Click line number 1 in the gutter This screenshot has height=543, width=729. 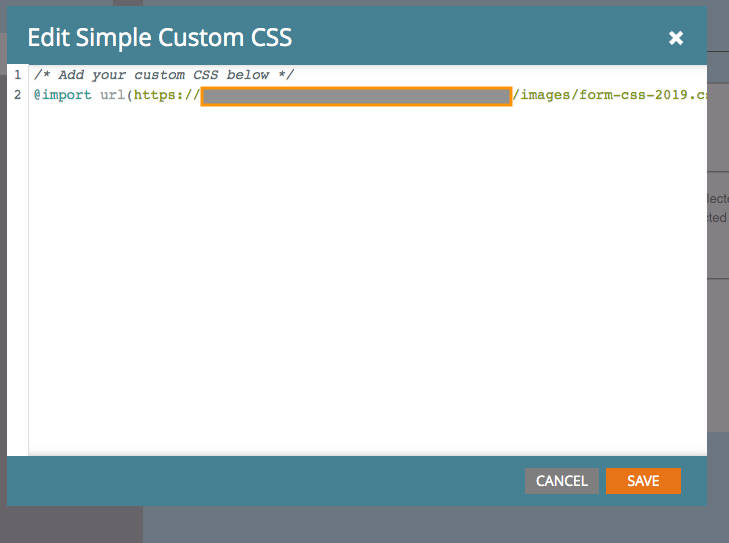(17, 75)
